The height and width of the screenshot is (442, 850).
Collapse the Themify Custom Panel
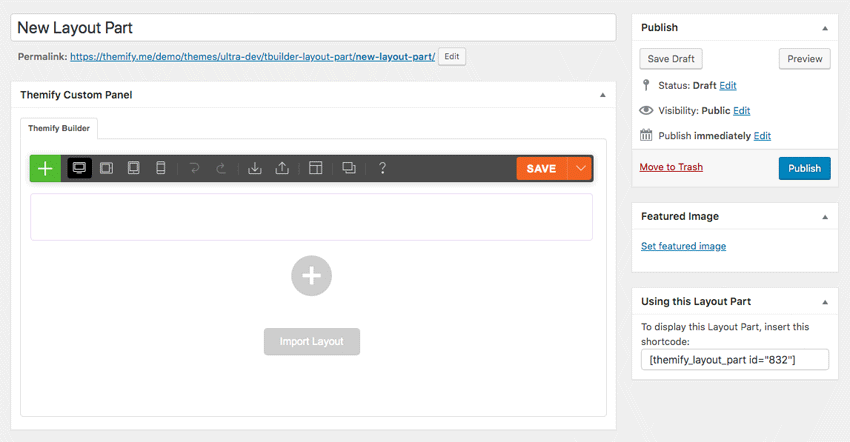pos(603,95)
